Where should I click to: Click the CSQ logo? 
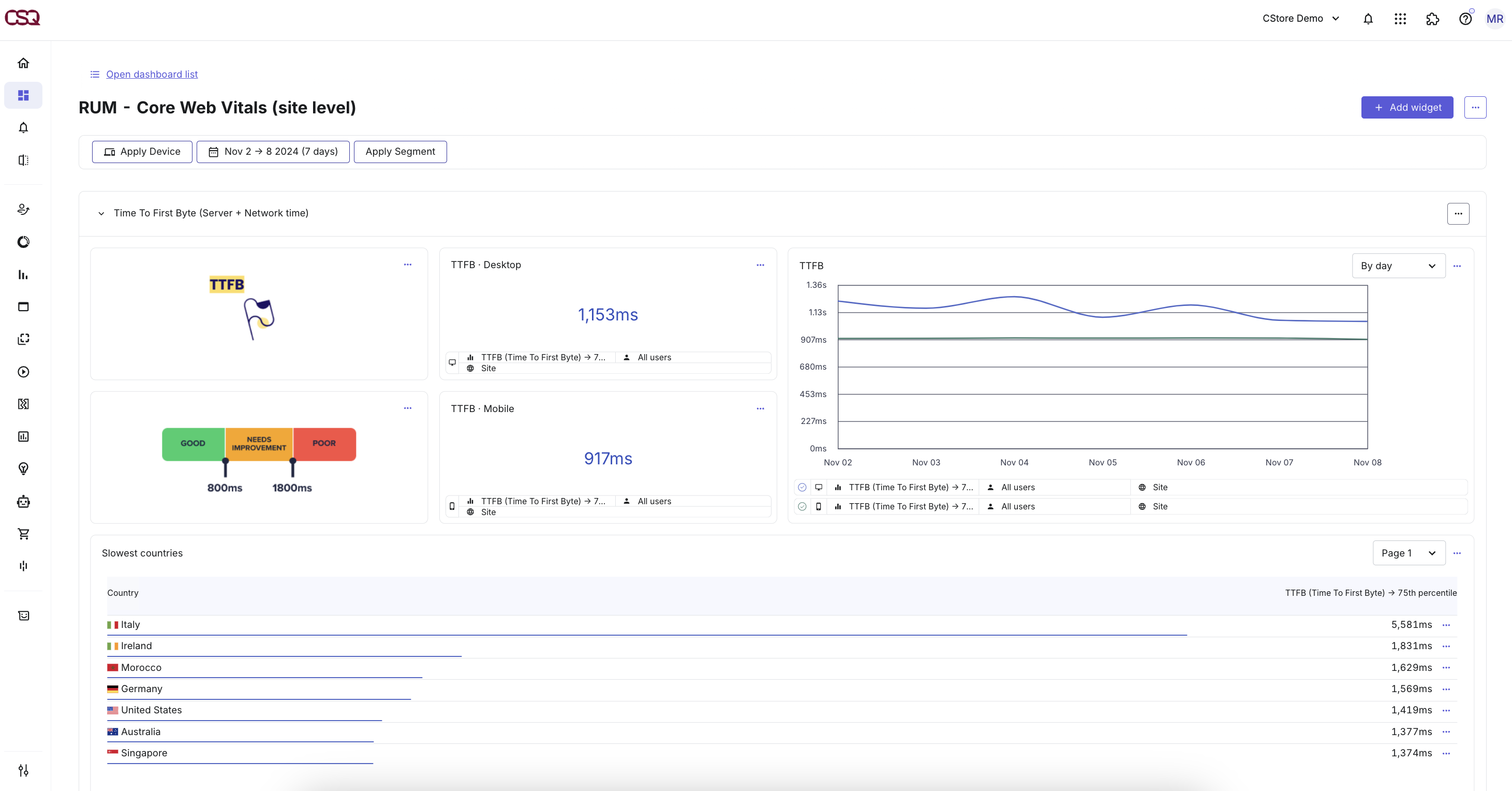tap(22, 18)
